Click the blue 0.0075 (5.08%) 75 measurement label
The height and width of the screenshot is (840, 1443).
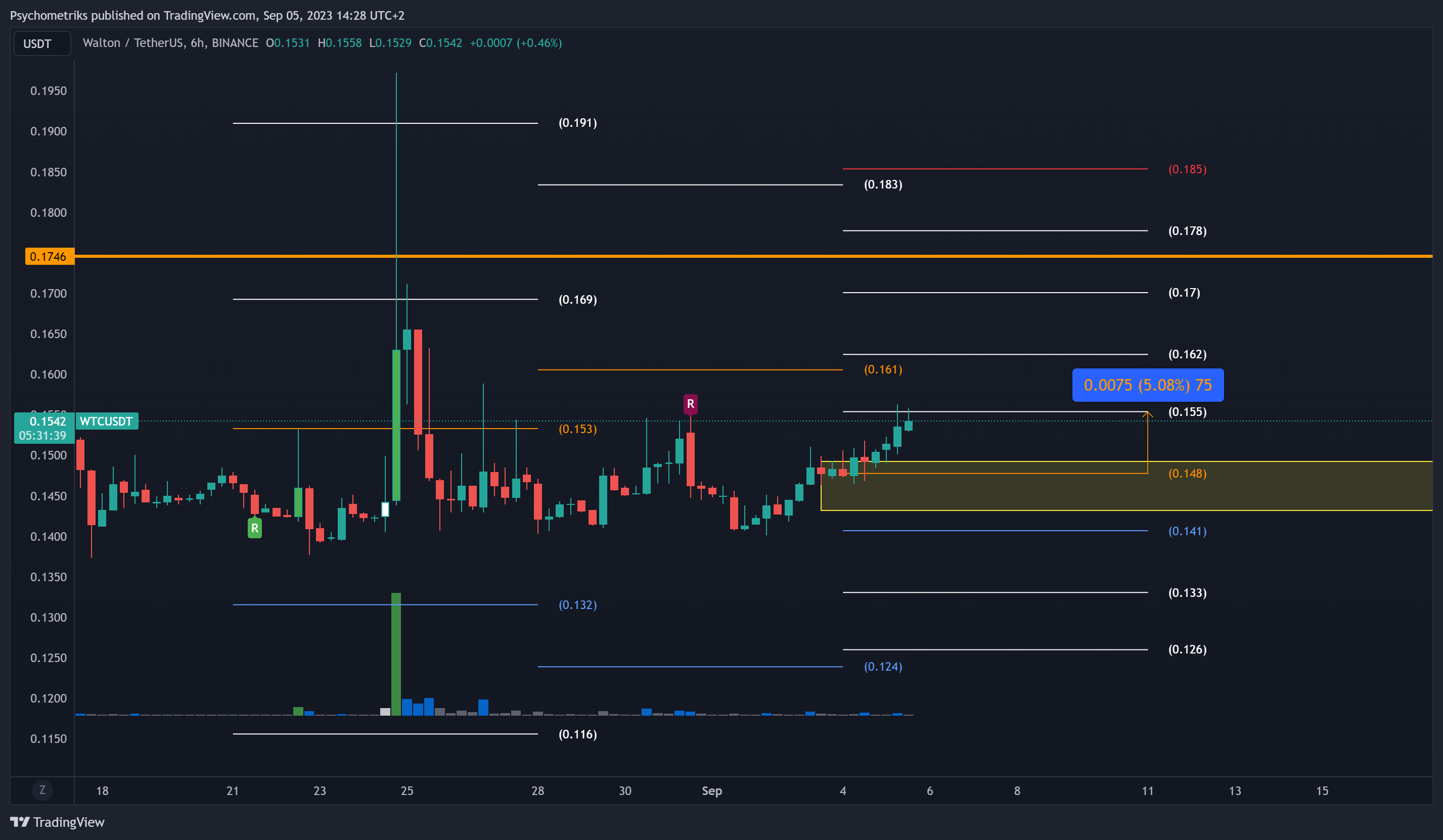(1148, 385)
